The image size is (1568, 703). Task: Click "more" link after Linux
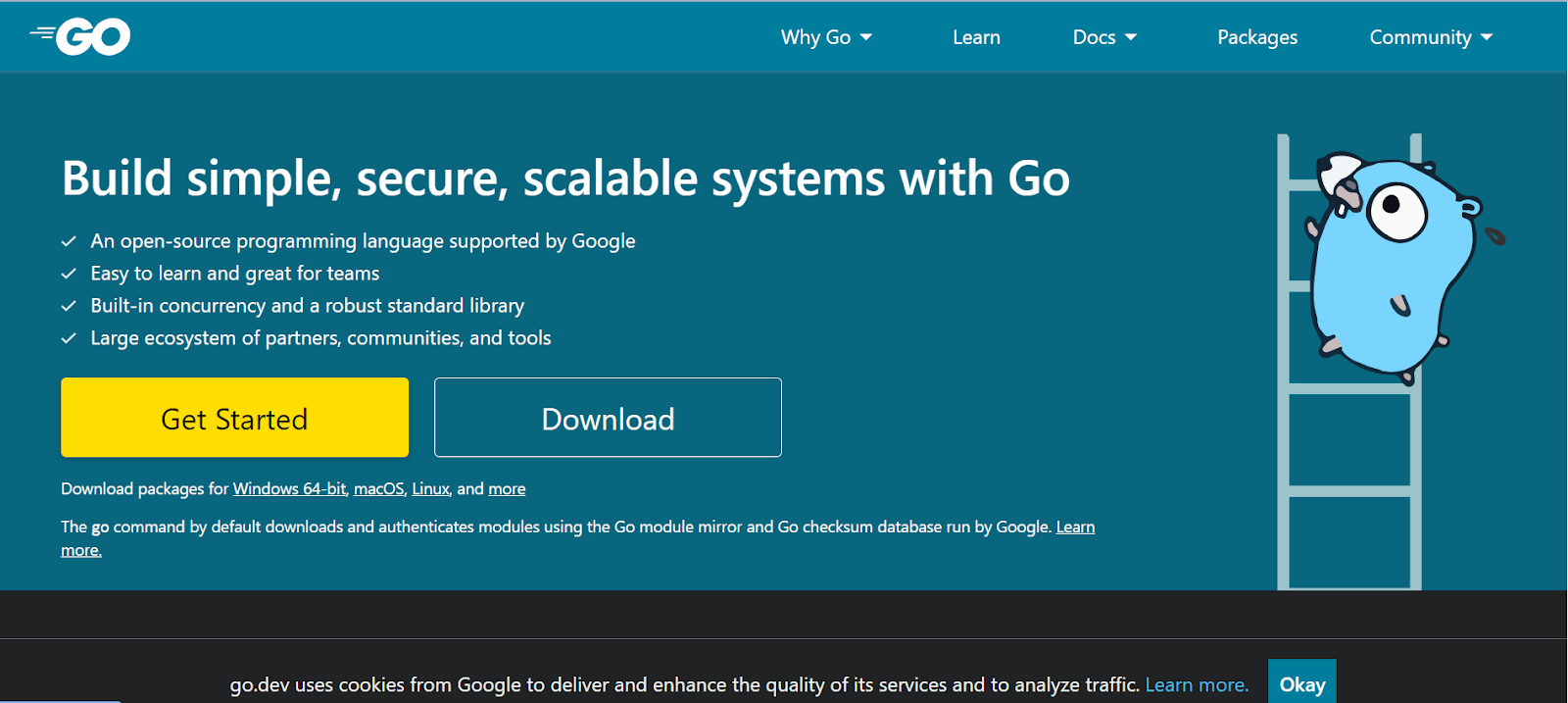(x=507, y=488)
